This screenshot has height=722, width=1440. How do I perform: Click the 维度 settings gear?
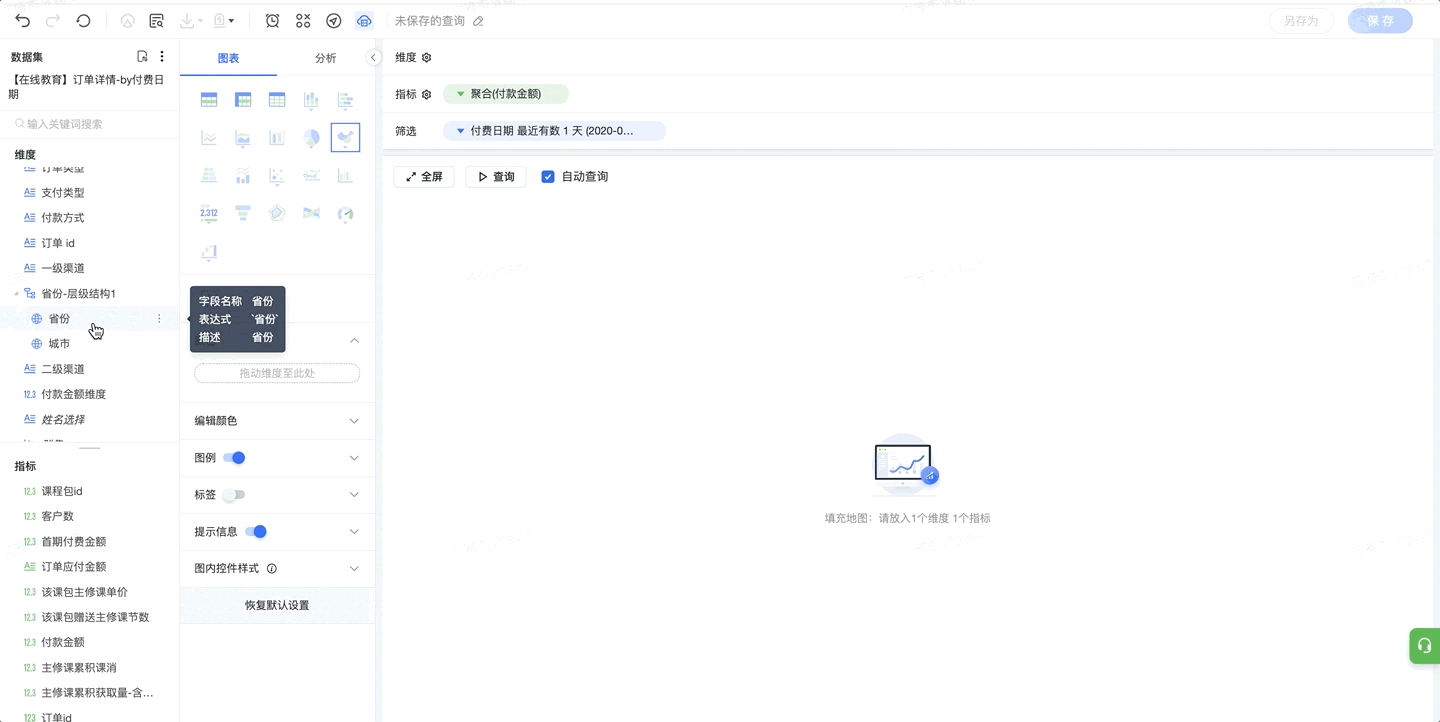pyautogui.click(x=427, y=58)
